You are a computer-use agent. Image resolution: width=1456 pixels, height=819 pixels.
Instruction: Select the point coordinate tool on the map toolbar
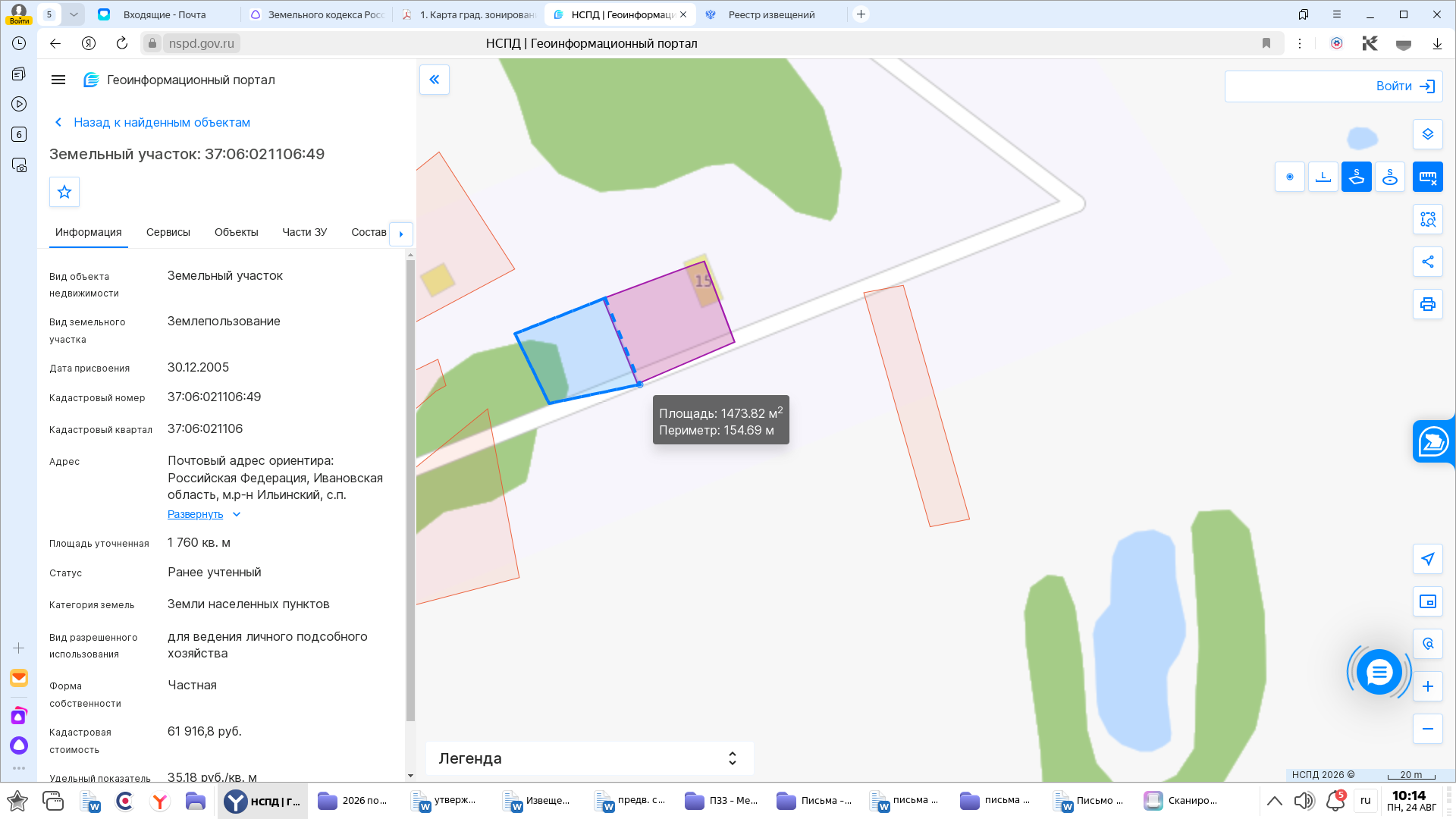coord(1290,177)
